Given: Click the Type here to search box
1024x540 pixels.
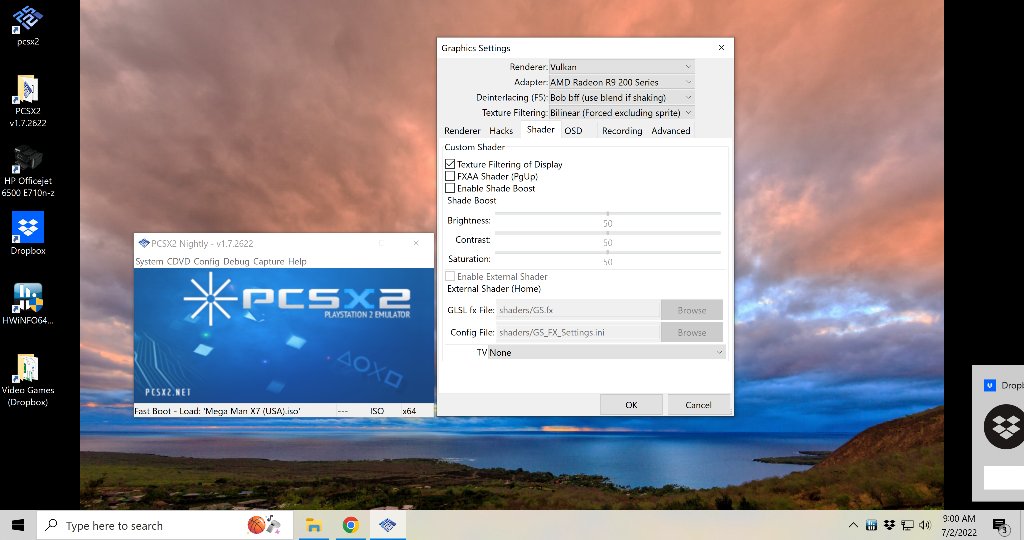Looking at the screenshot, I should click(x=163, y=525).
